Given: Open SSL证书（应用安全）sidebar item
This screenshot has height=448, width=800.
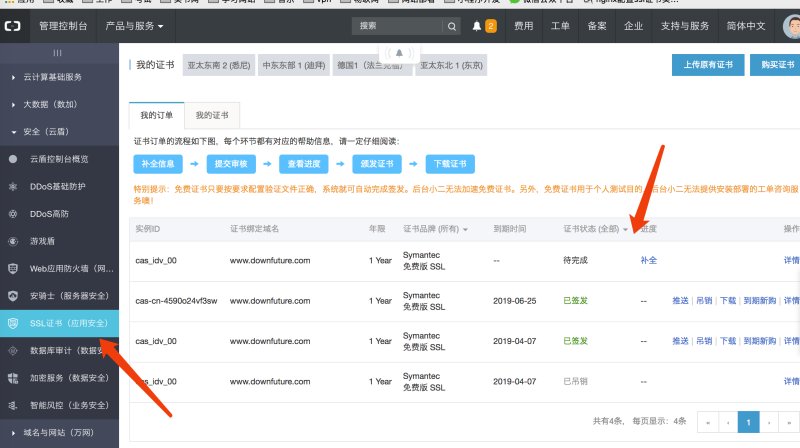Looking at the screenshot, I should [x=59, y=323].
